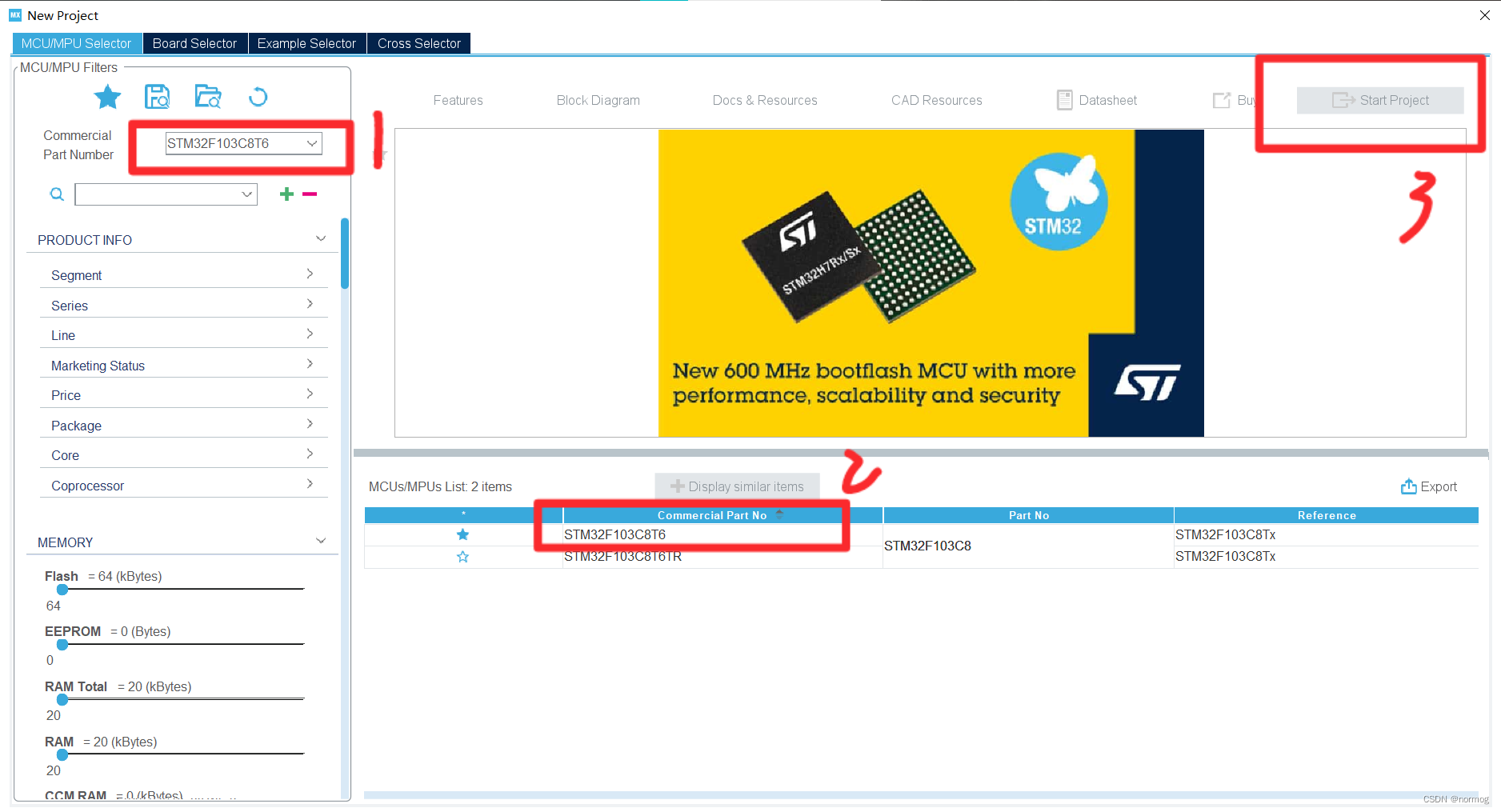Click the green plus add filter icon

(x=286, y=194)
